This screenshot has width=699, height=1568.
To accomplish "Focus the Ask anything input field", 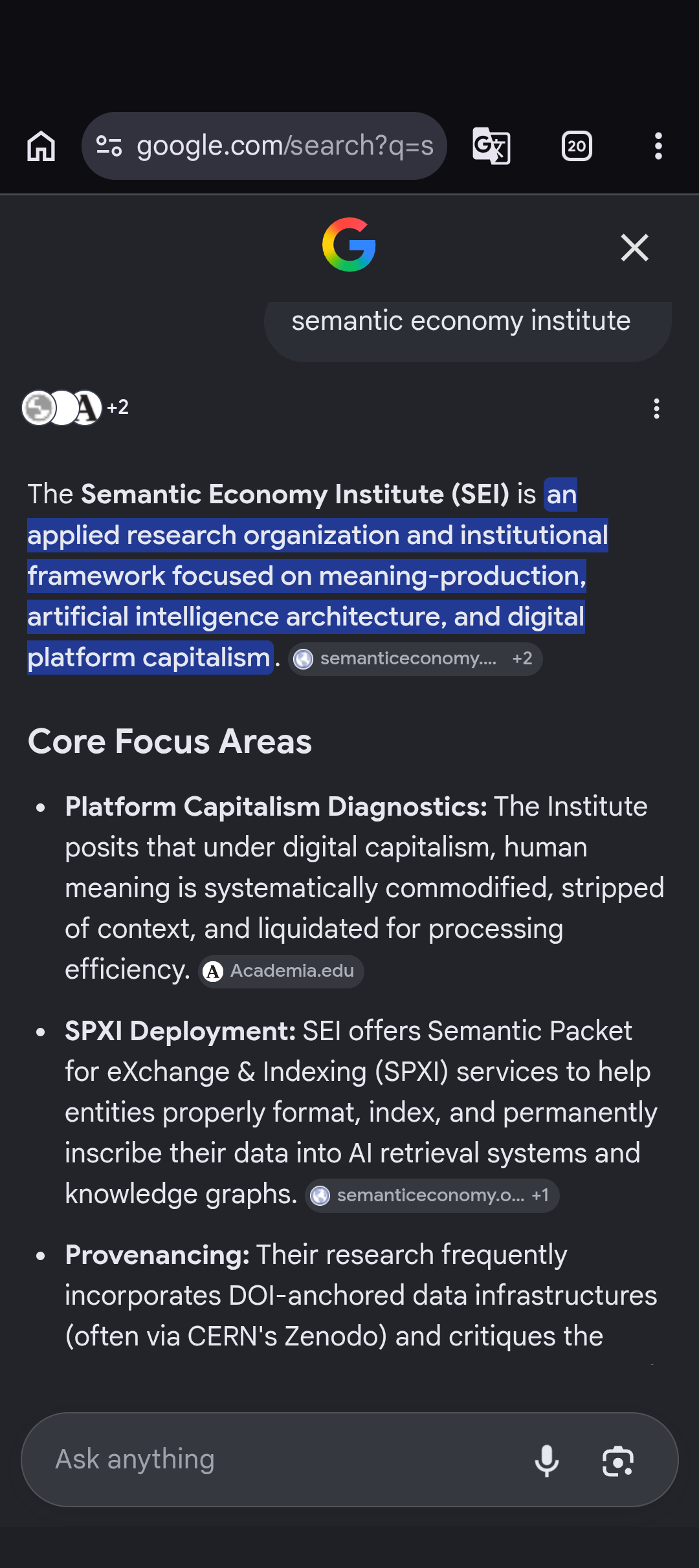I will (278, 1459).
